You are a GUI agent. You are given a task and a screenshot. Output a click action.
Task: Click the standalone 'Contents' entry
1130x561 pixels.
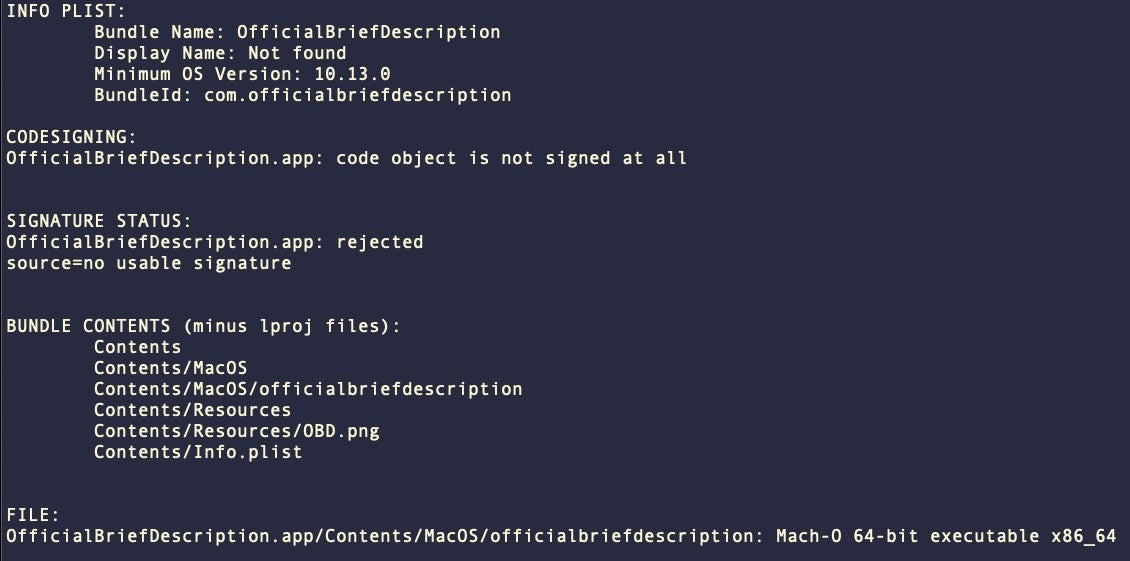[x=137, y=347]
